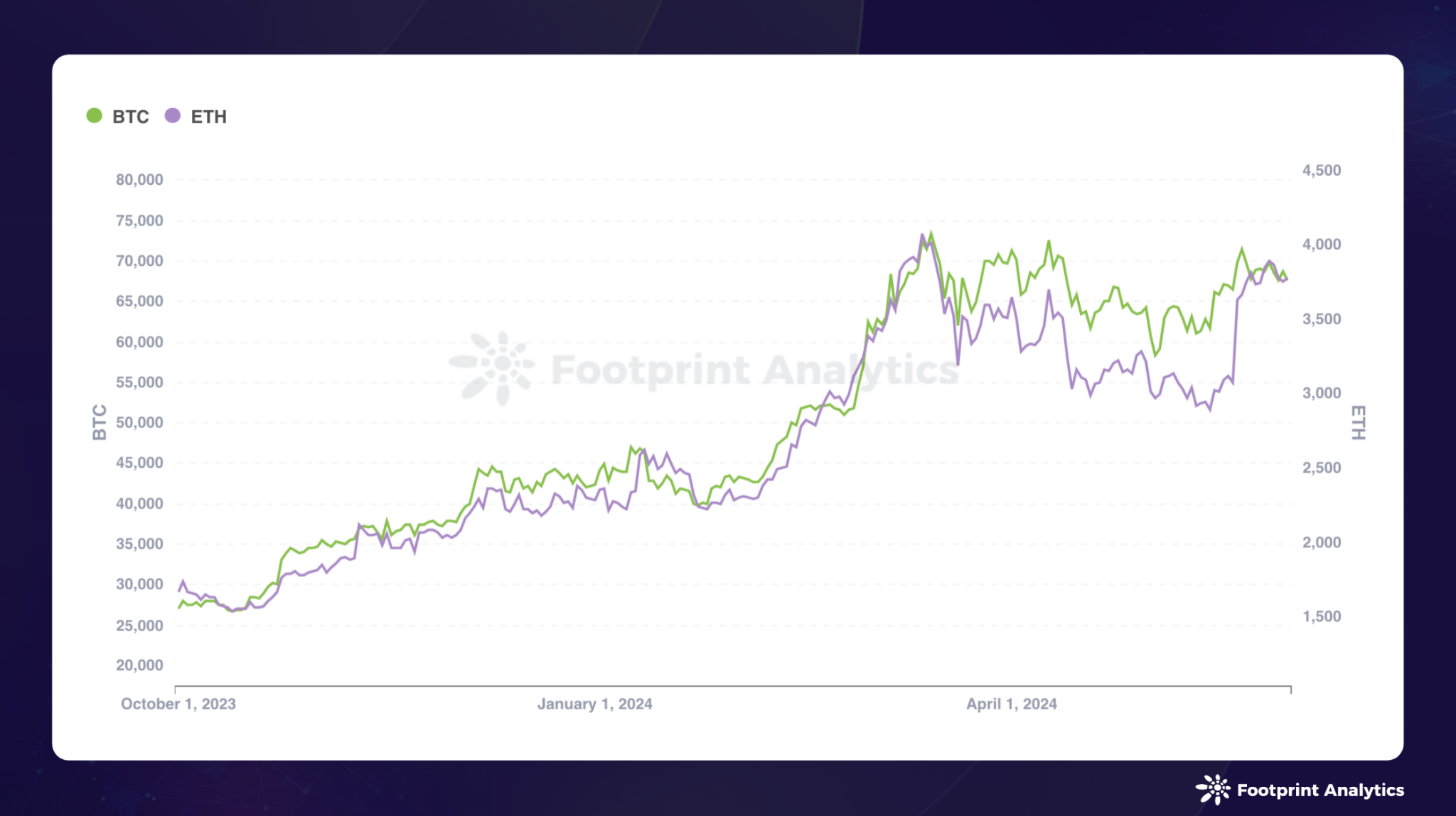Click the Footprint Analytics watermark text
The height and width of the screenshot is (816, 1456).
(x=755, y=370)
